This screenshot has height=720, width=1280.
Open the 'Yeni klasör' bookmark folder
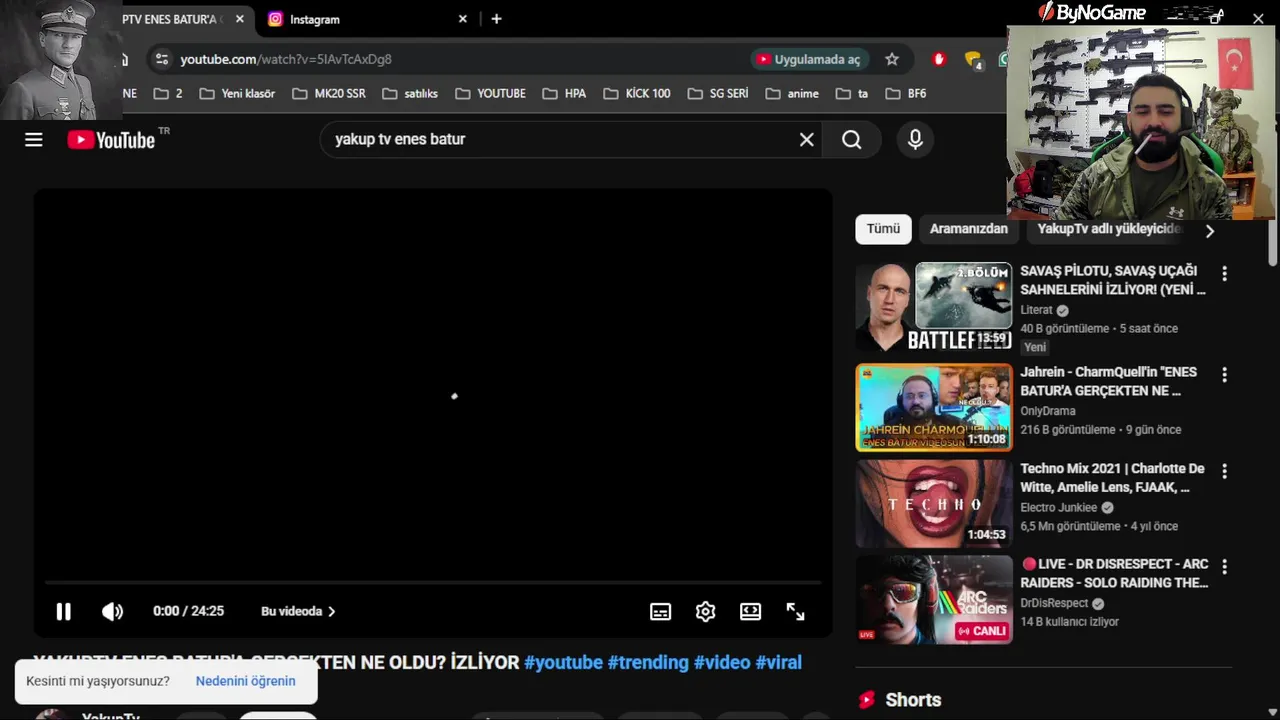237,93
